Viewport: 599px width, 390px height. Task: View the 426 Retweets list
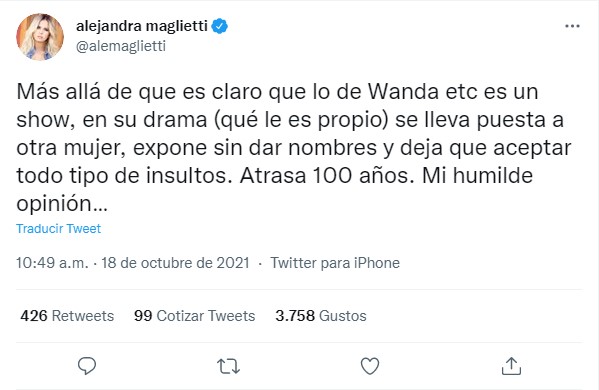pos(67,316)
